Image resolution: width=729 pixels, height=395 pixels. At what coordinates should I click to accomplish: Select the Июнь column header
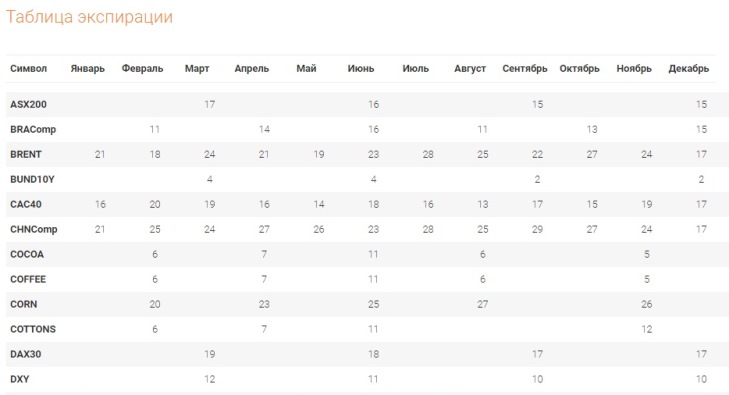[361, 69]
